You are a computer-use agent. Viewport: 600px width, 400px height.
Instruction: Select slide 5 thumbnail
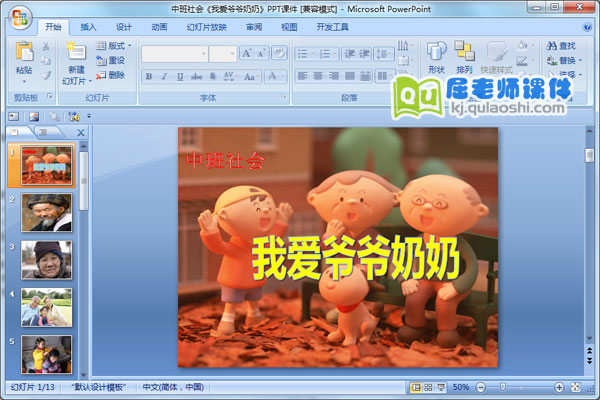point(46,354)
